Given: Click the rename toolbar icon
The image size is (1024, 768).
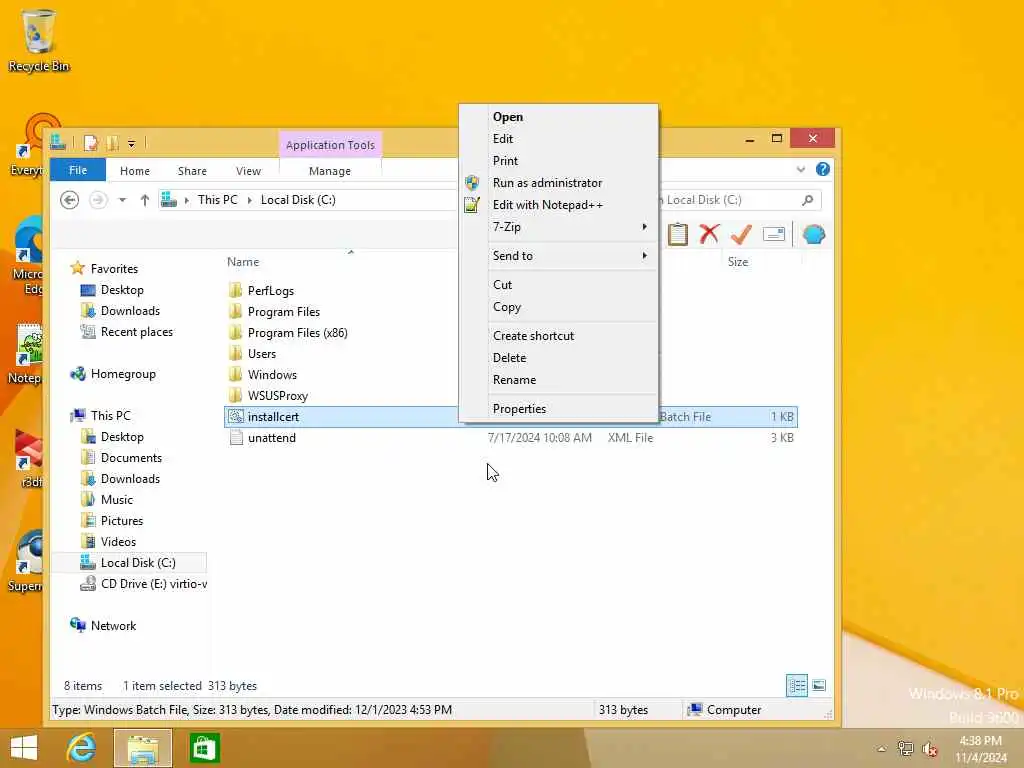Looking at the screenshot, I should 774,234.
